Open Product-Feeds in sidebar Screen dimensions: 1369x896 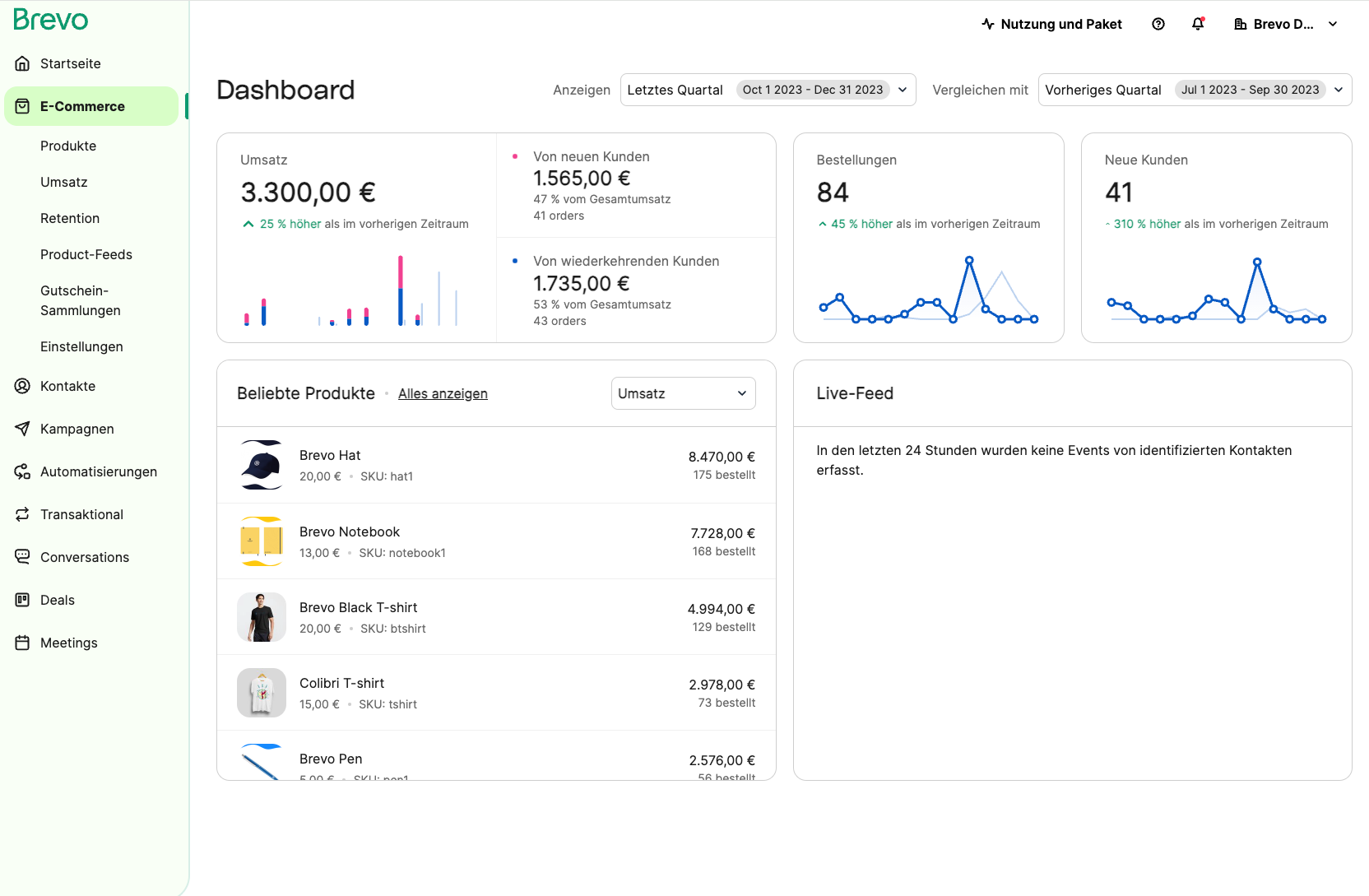click(86, 254)
